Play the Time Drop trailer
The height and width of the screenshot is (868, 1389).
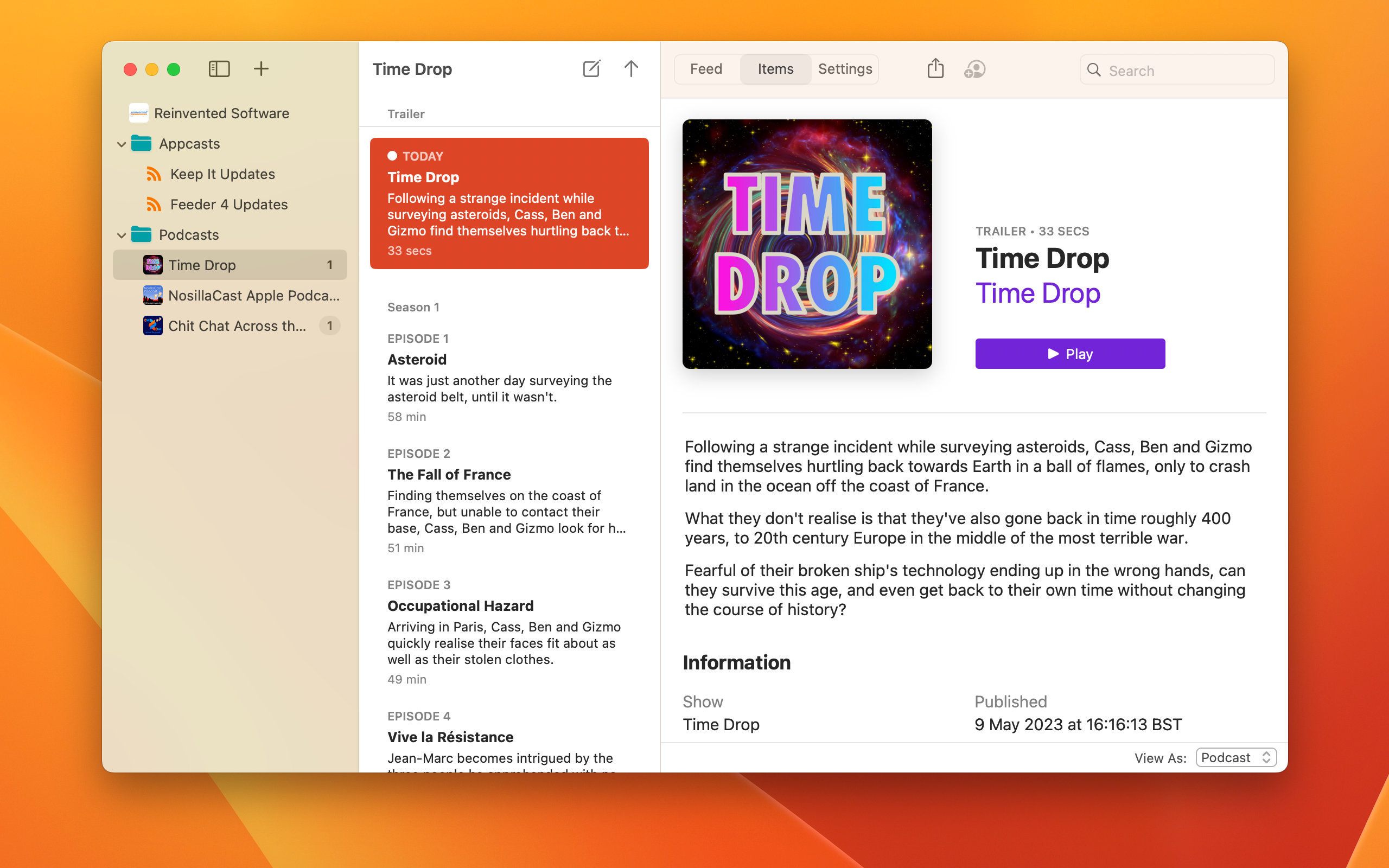pyautogui.click(x=1070, y=354)
